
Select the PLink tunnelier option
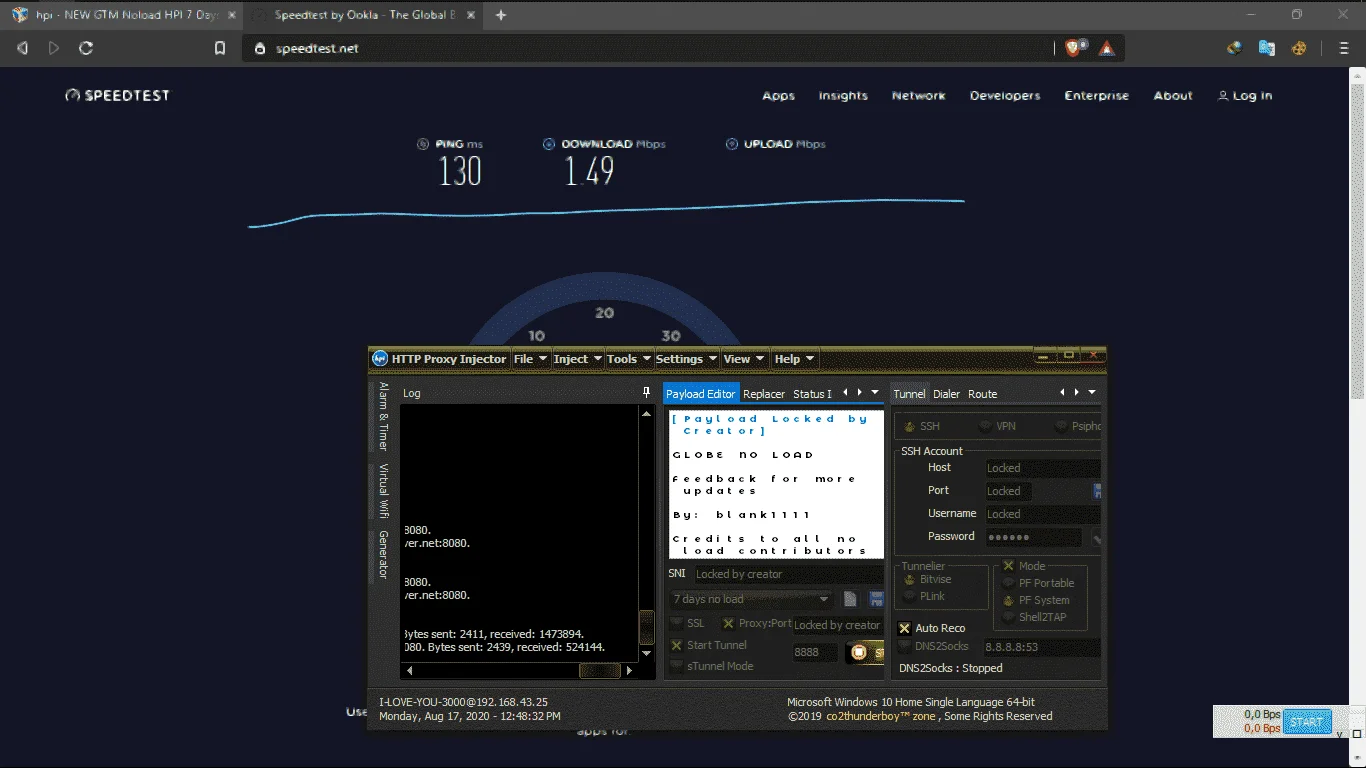(909, 596)
